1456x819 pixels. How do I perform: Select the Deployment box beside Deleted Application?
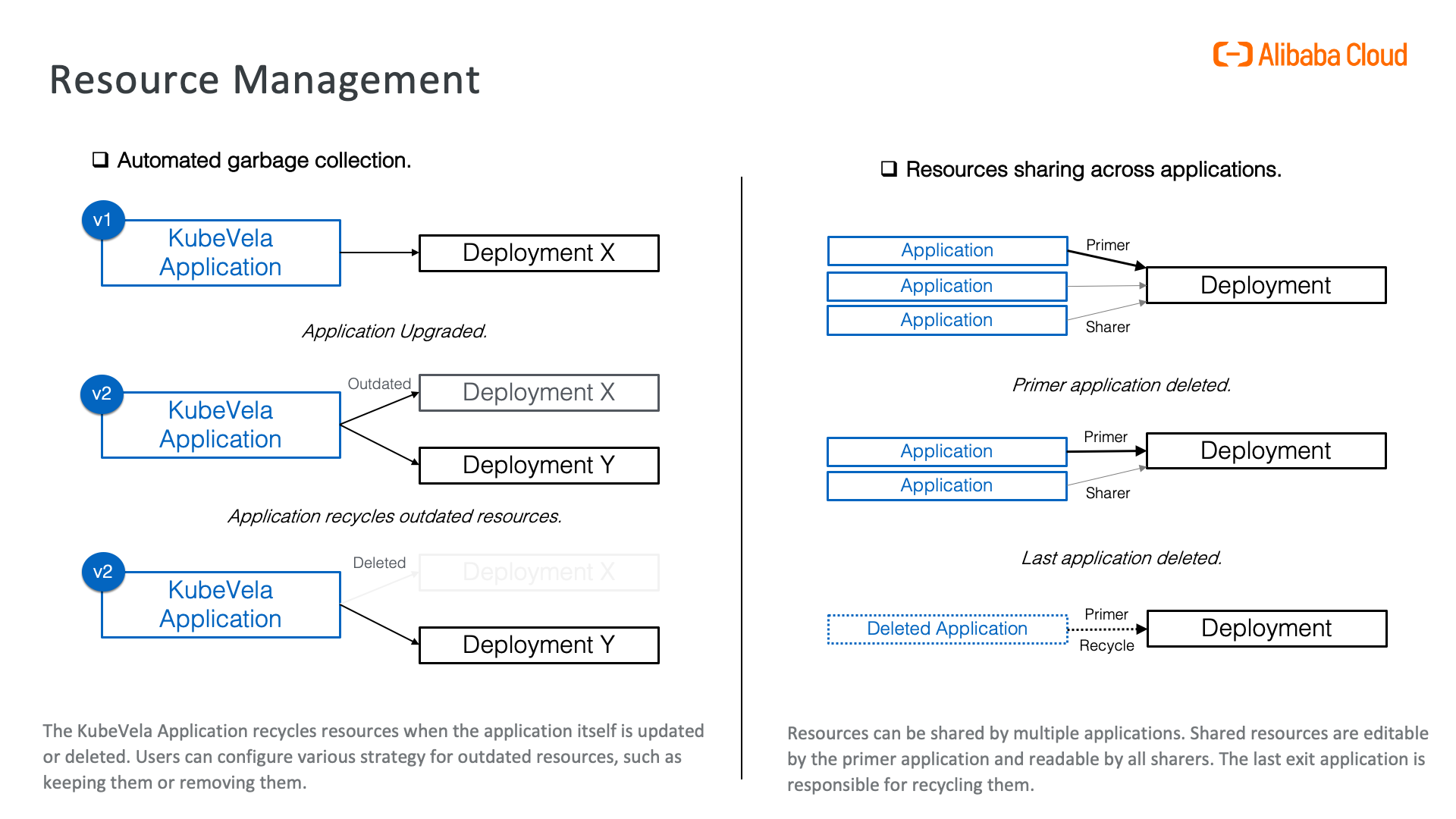click(1266, 628)
